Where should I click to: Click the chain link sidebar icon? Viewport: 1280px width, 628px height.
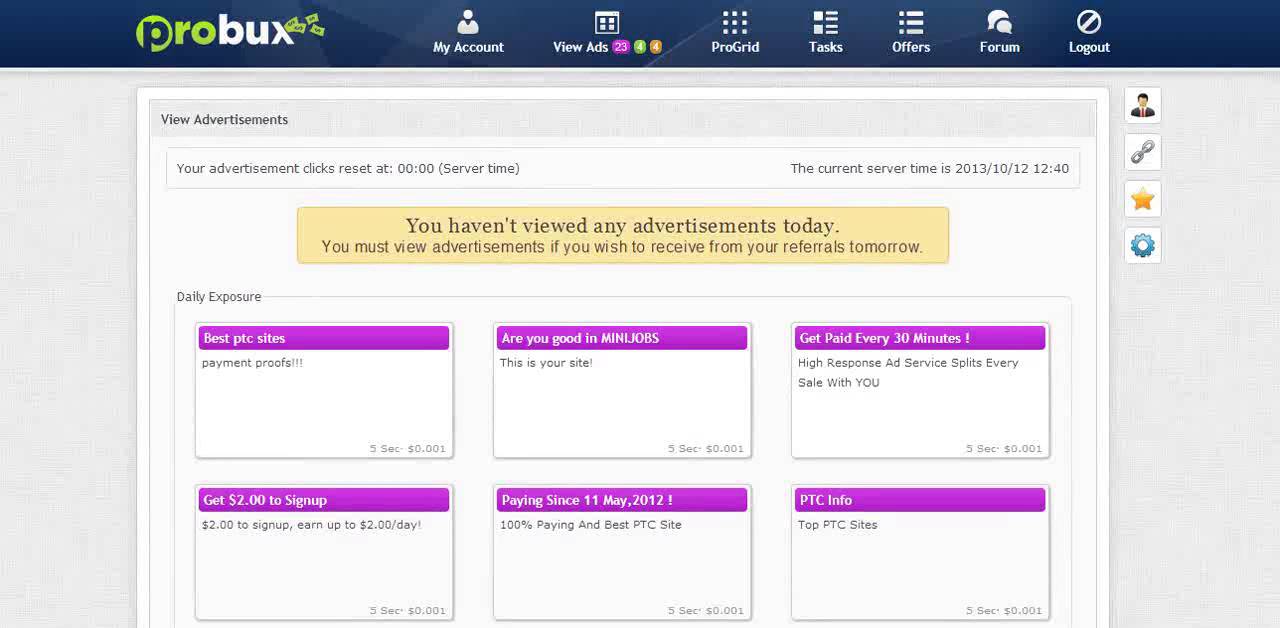pos(1143,151)
